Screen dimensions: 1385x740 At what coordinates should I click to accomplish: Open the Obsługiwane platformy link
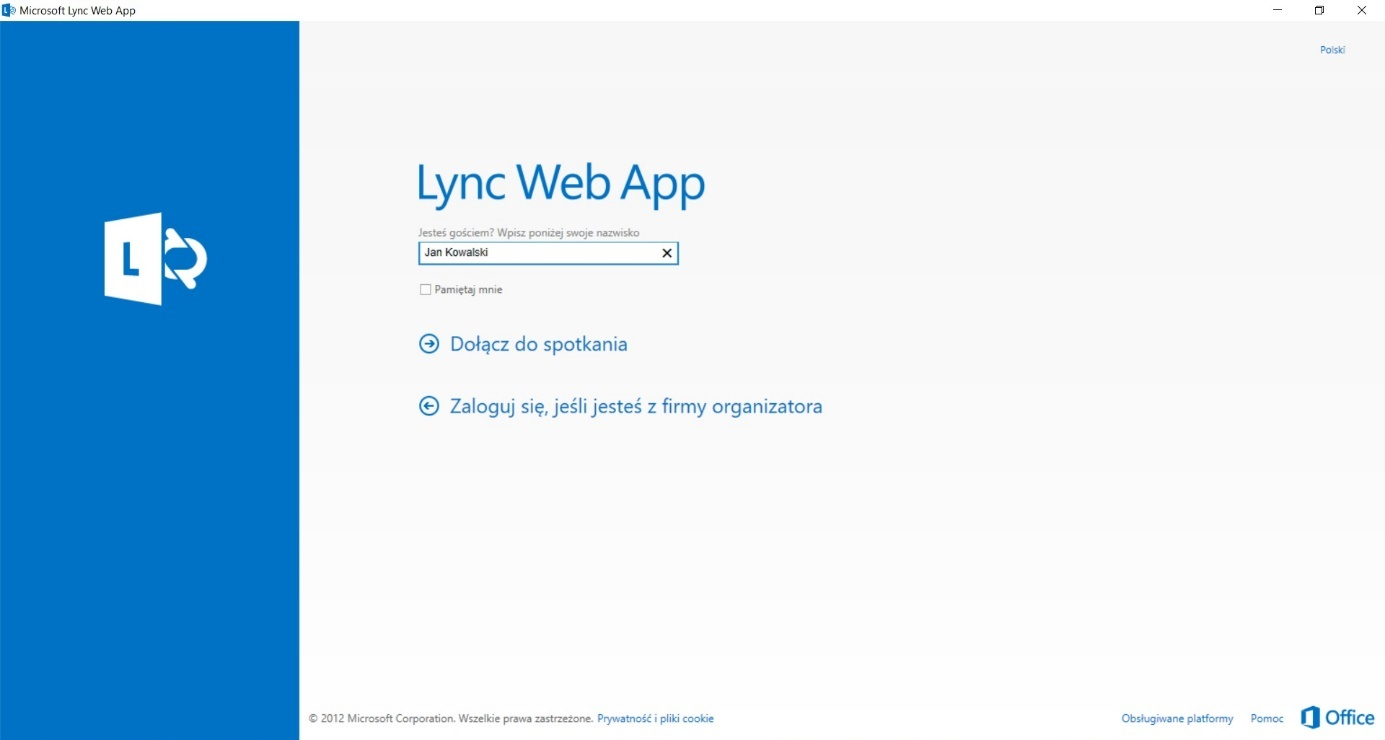pos(1177,719)
